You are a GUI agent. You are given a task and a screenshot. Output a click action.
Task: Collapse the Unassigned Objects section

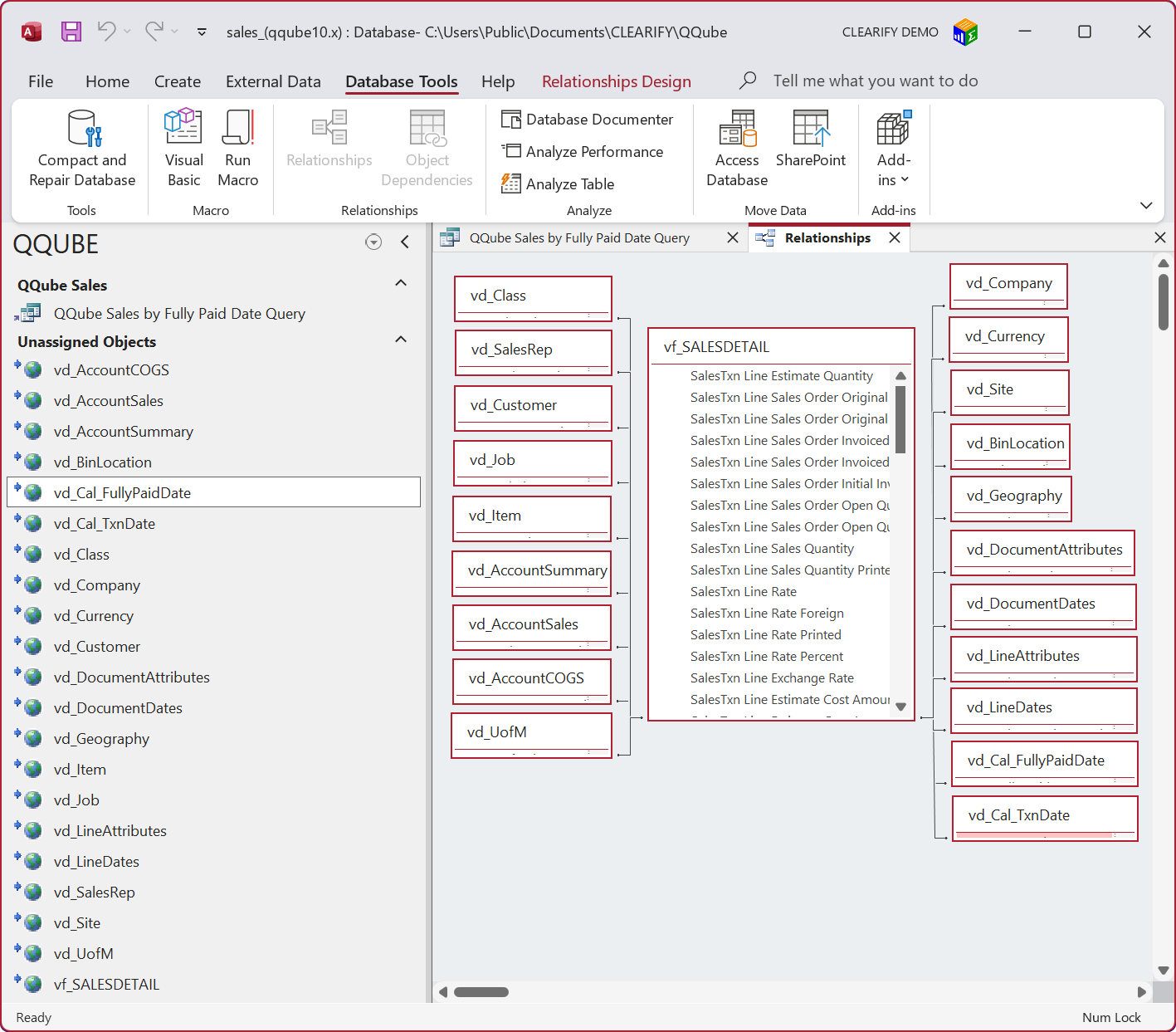(401, 340)
